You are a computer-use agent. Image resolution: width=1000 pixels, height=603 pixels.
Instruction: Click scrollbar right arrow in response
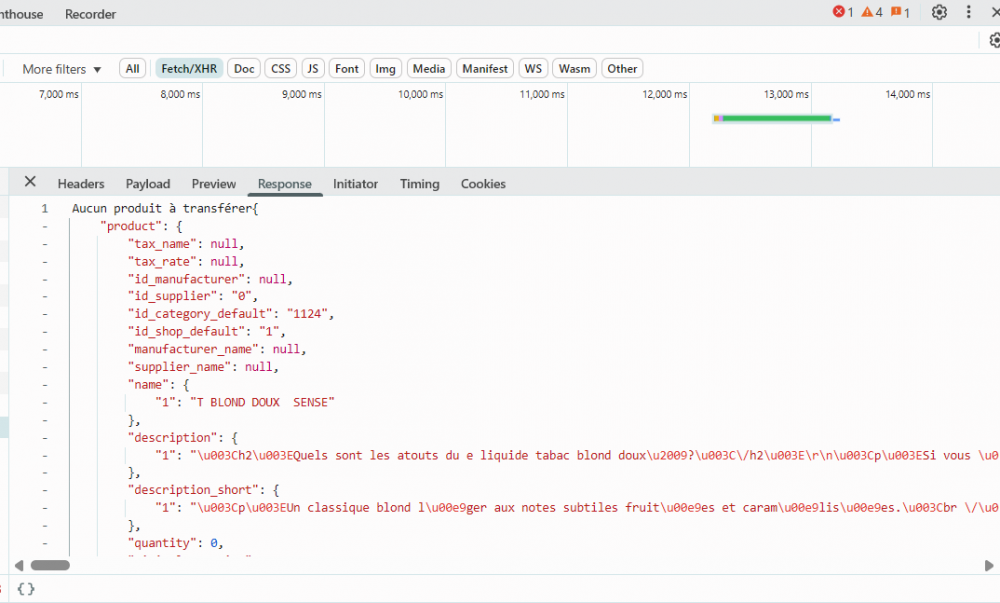[989, 565]
